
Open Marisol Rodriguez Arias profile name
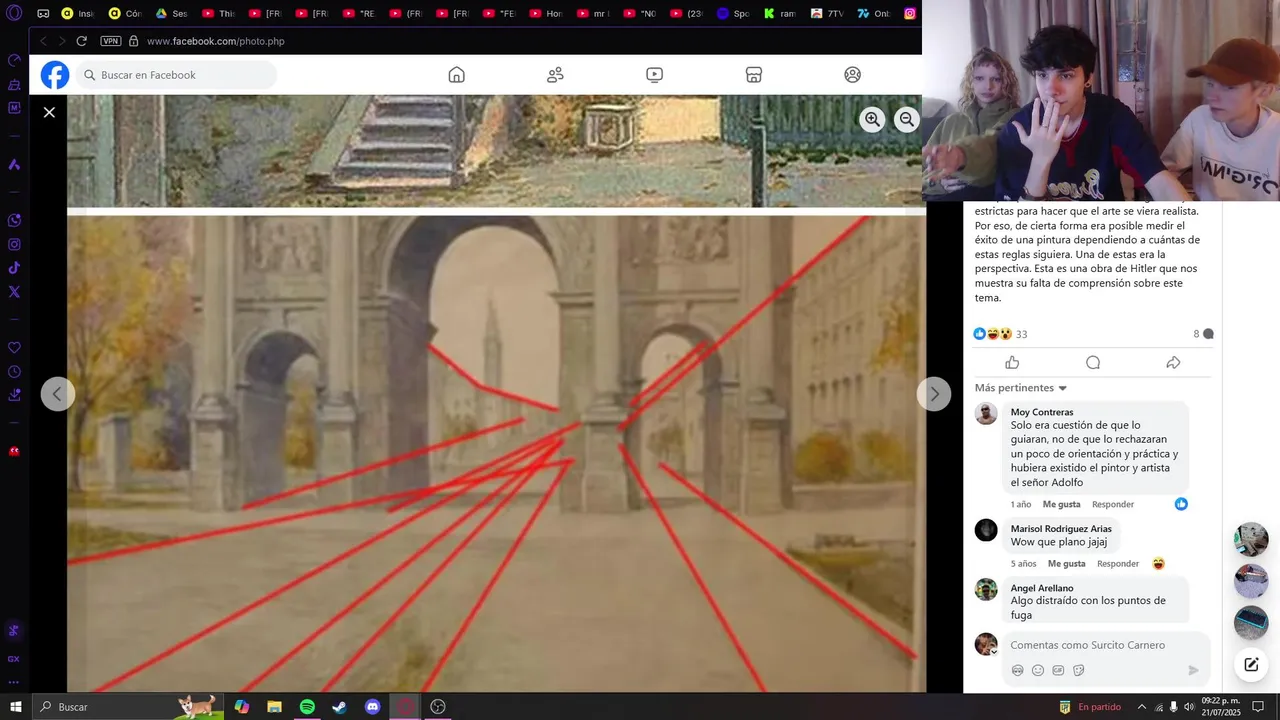[x=1061, y=529]
